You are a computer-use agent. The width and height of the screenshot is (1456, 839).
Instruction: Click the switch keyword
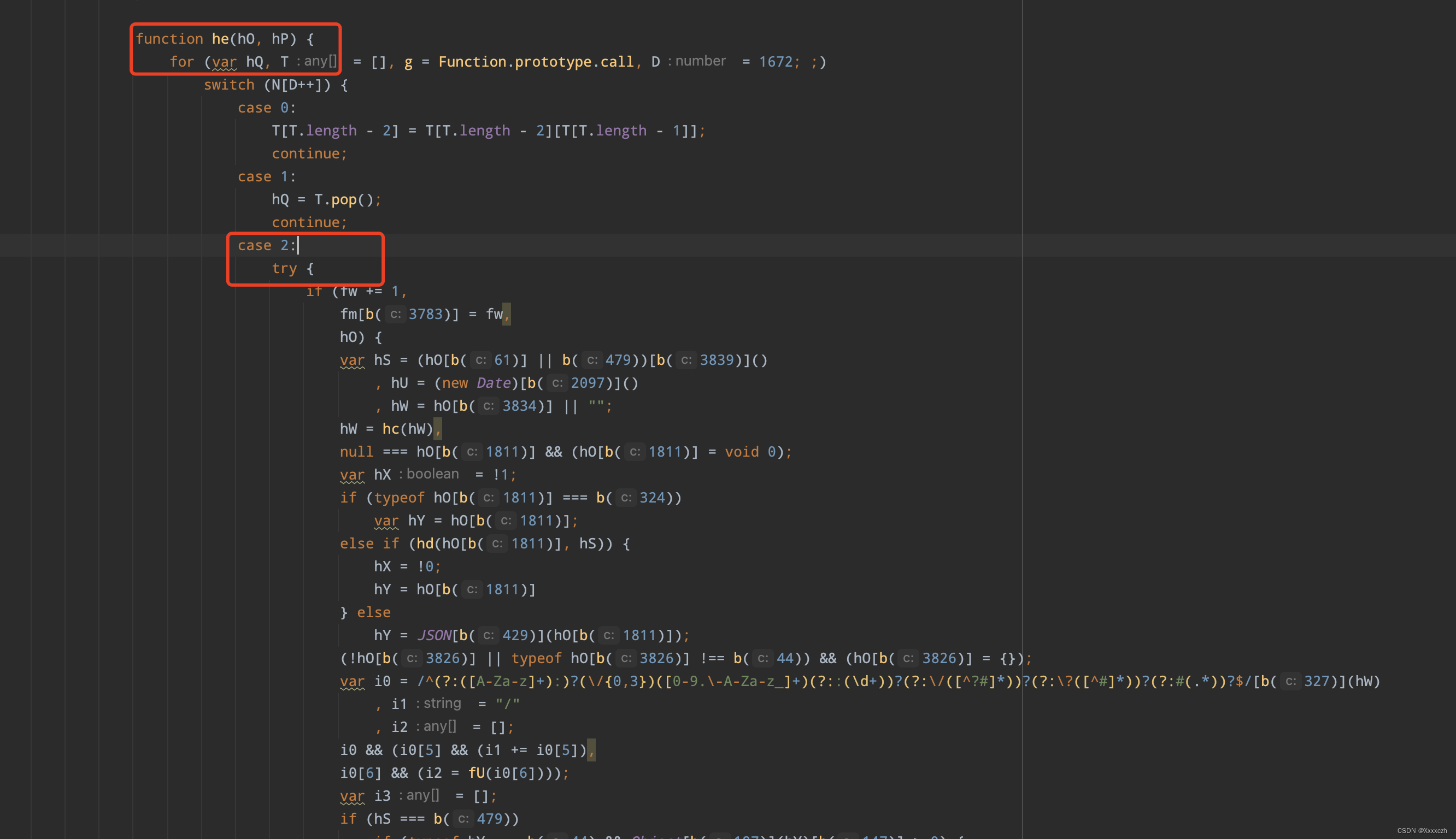pos(229,85)
